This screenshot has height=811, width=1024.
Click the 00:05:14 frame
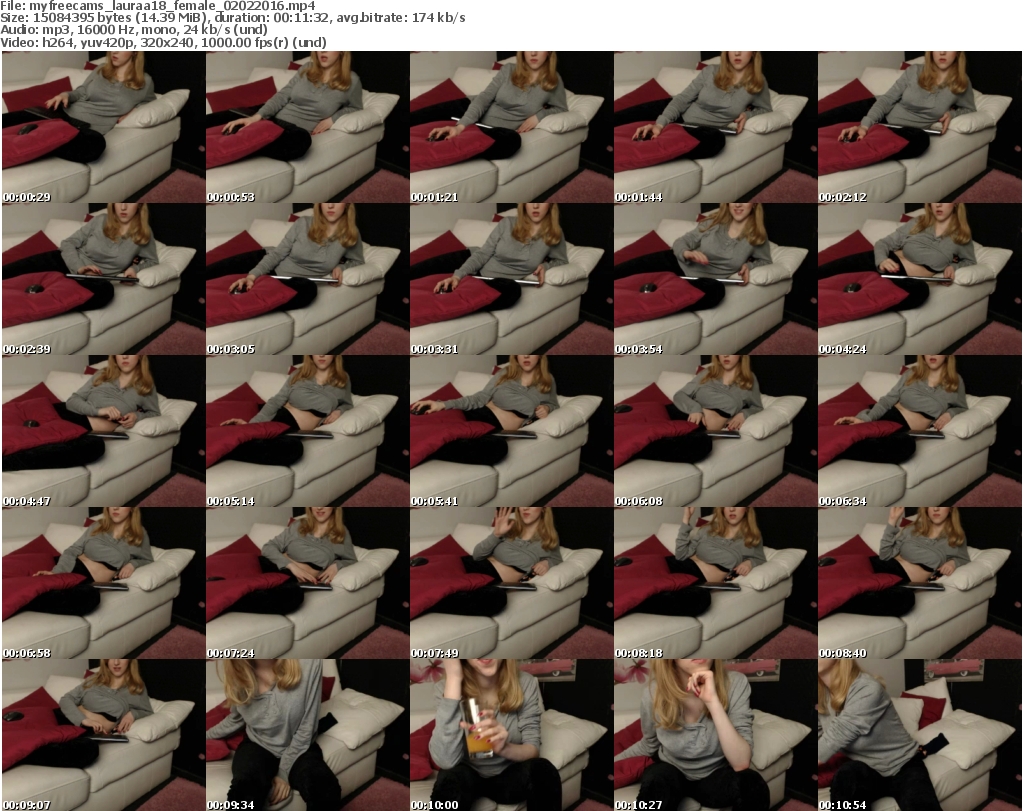coord(308,431)
